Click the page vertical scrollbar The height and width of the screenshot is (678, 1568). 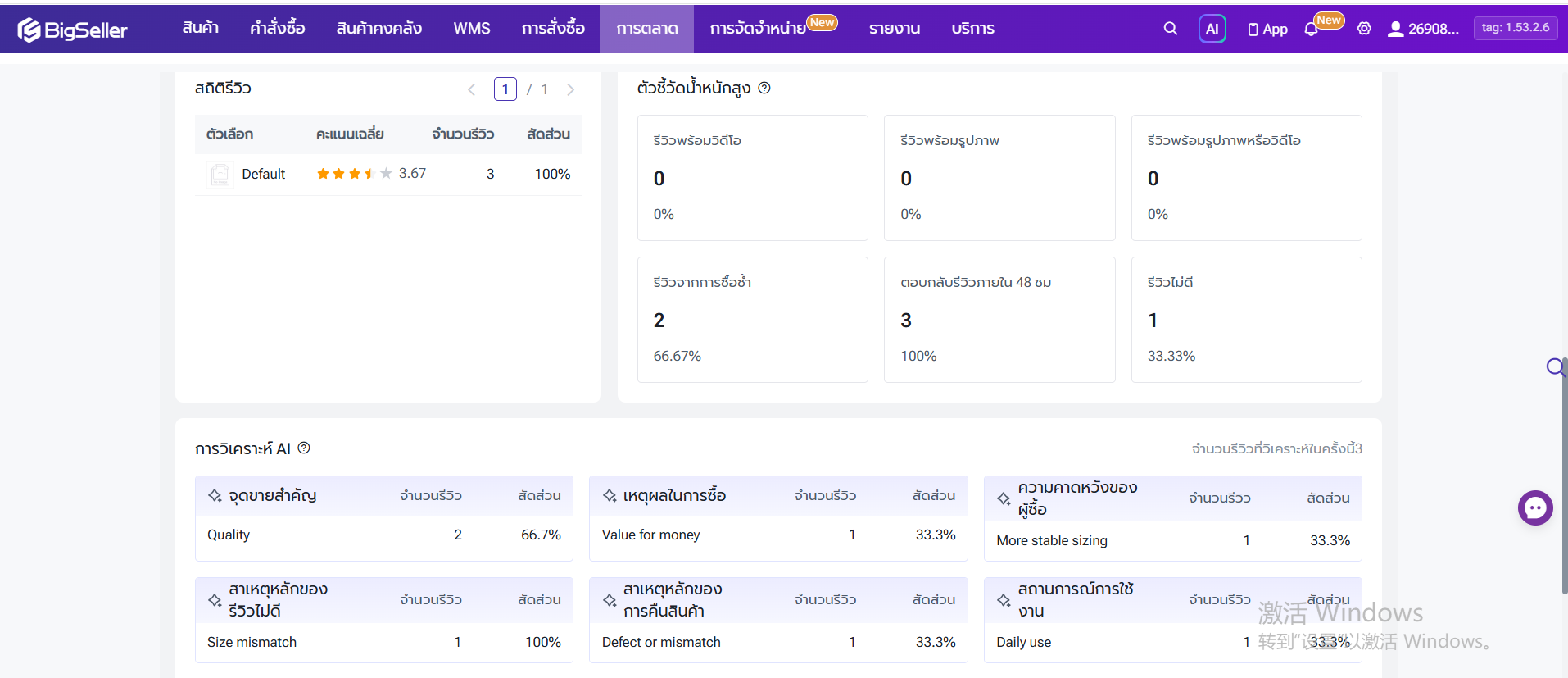1564,476
